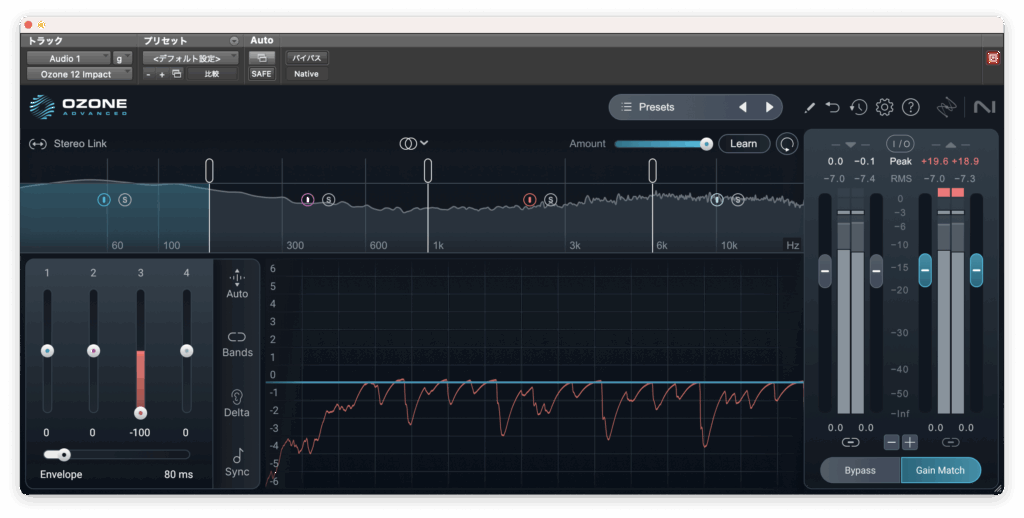Viewport: 1024px width, 518px height.
Task: Open the help question mark icon
Action: (x=910, y=107)
